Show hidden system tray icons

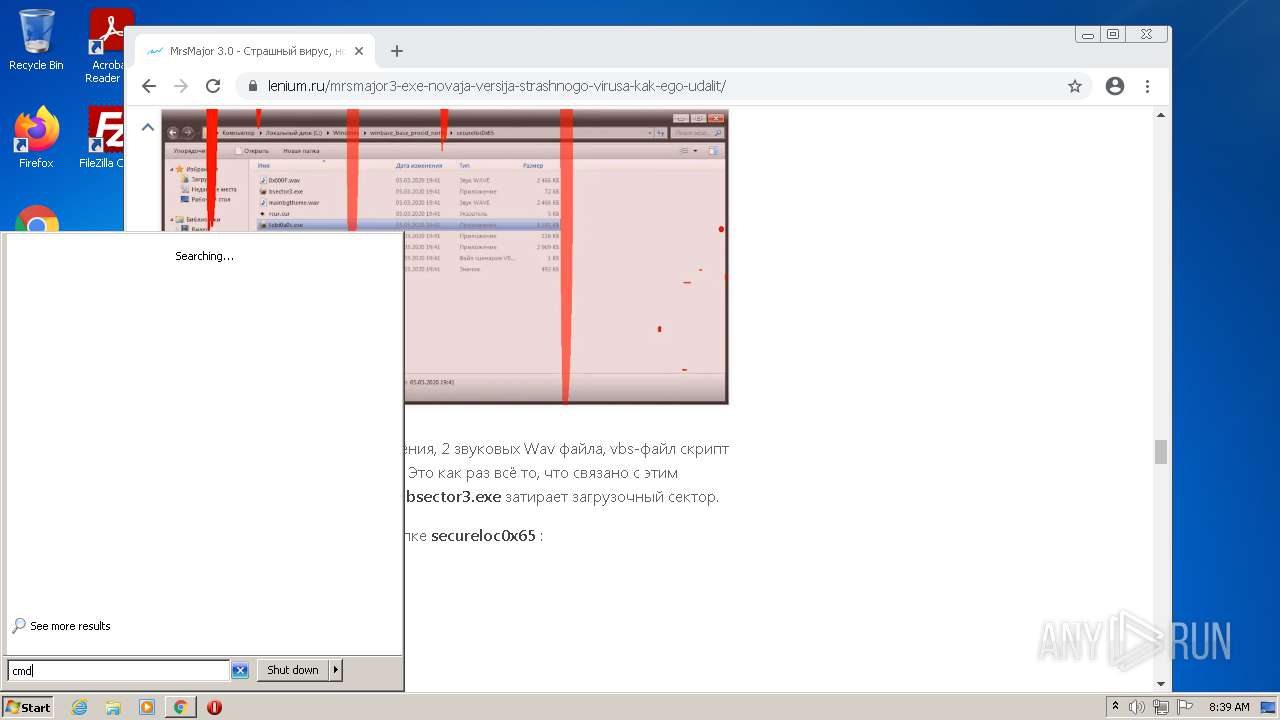1115,707
